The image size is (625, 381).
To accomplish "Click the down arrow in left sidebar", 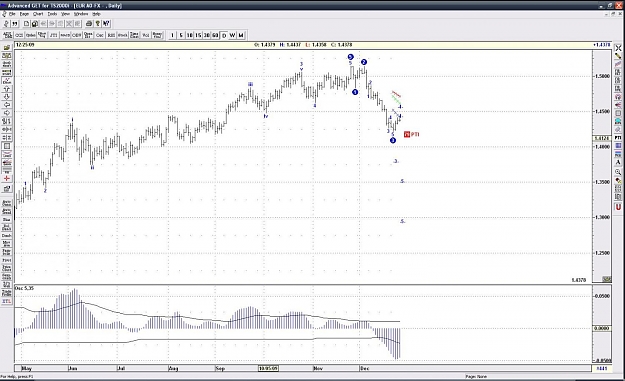I will pos(7,97).
